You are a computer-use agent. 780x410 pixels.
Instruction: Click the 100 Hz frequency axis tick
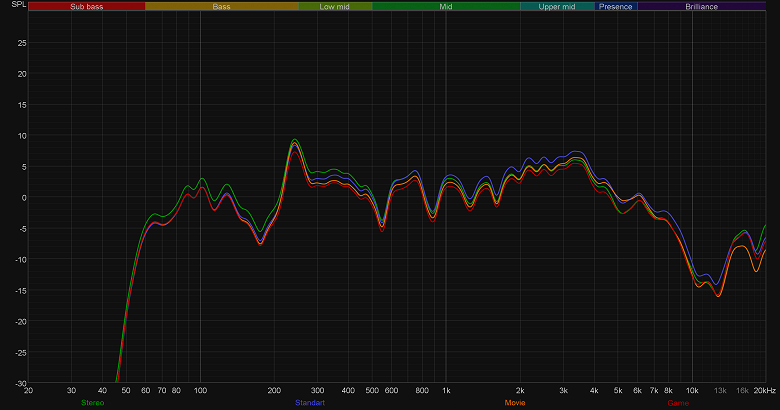pyautogui.click(x=200, y=391)
